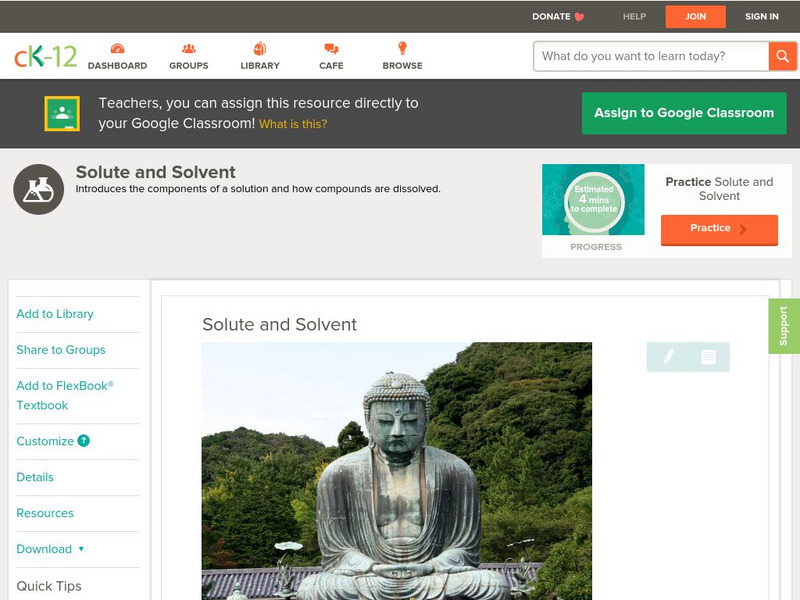800x600 pixels.
Task: Open the Resources link
Action: (45, 513)
